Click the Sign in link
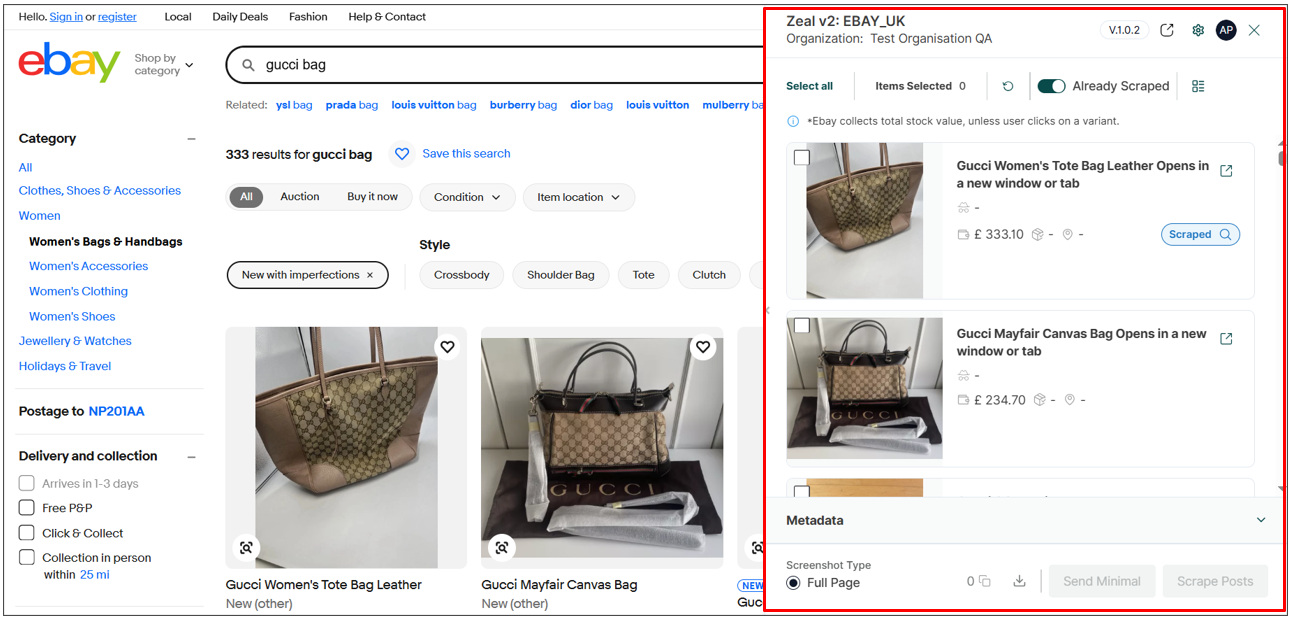This screenshot has width=1290, height=618. pyautogui.click(x=66, y=17)
